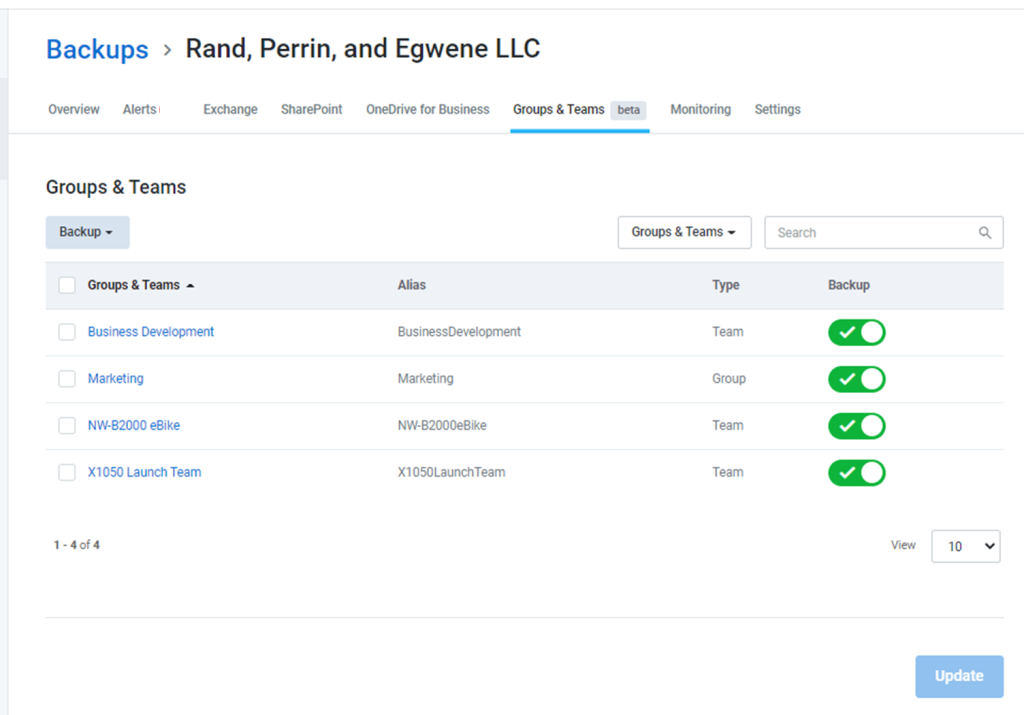The height and width of the screenshot is (715, 1024).
Task: Select the Groups & Teams beta tab
Action: point(579,109)
